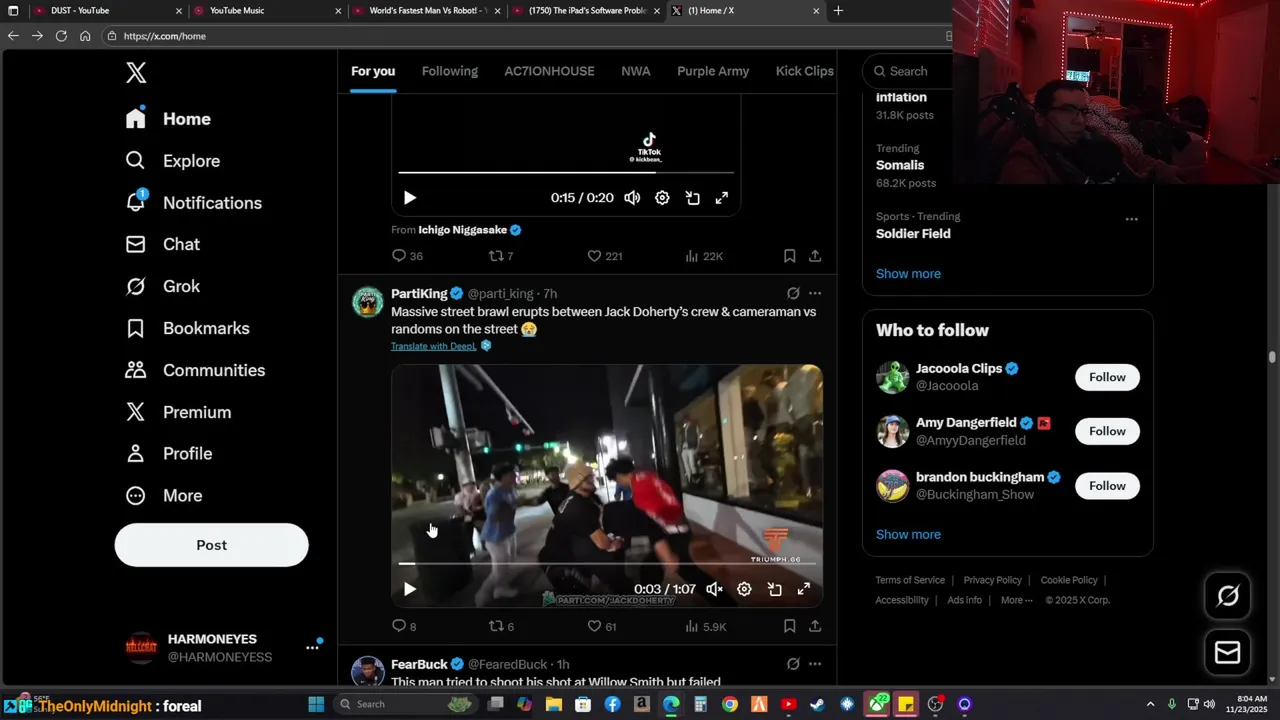Reply to post with 36 replies
Viewport: 1280px width, 720px height.
click(x=407, y=256)
